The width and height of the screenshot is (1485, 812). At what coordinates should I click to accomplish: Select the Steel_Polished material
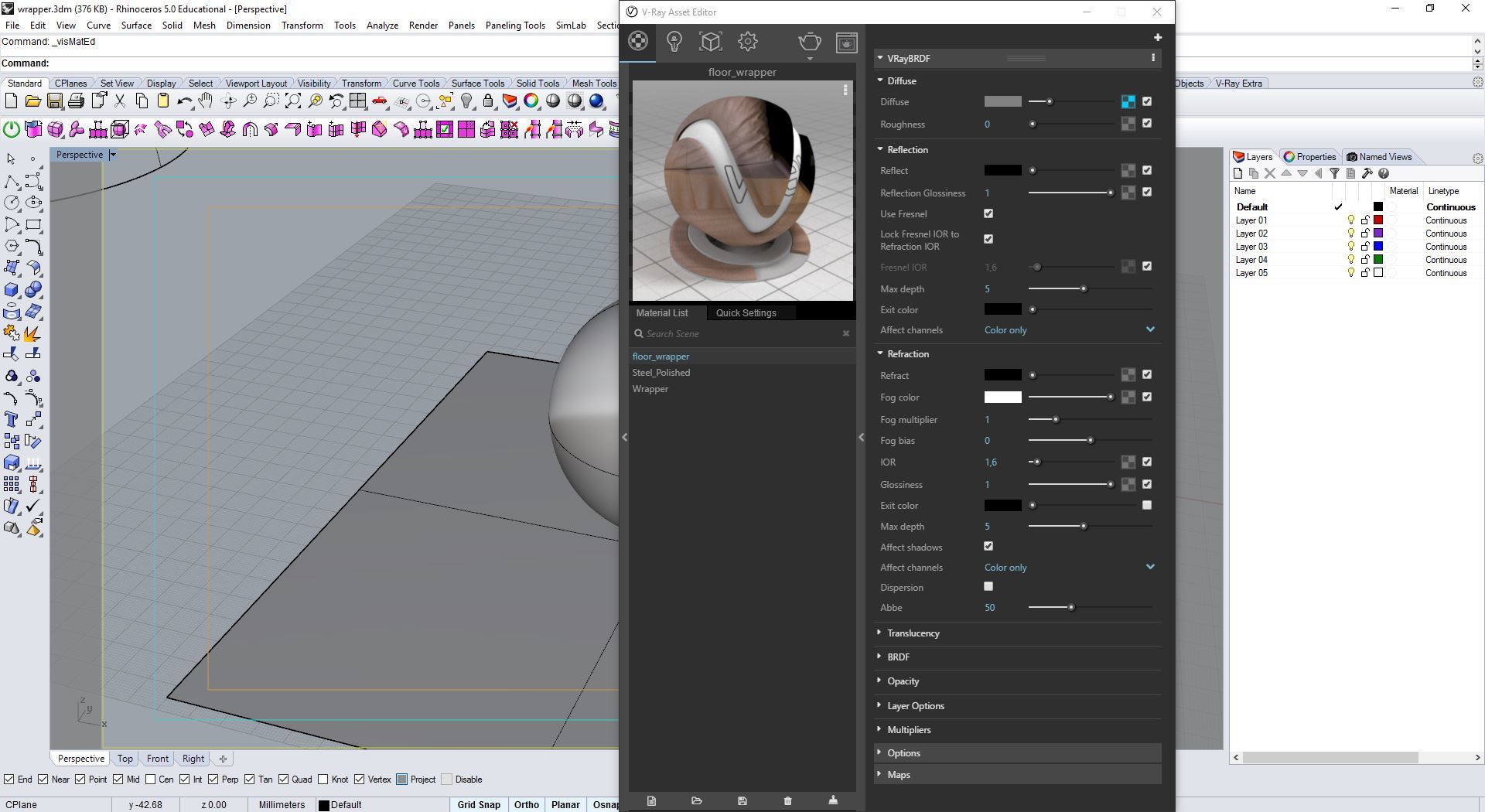661,373
